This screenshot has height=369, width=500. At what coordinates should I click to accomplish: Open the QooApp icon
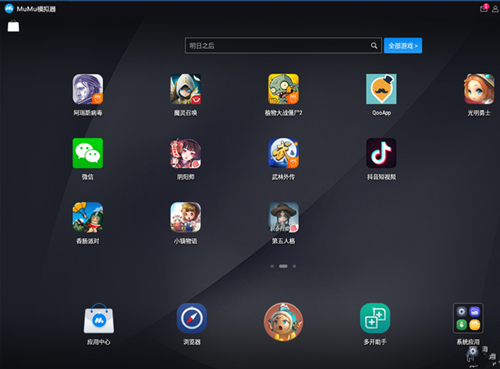click(381, 89)
